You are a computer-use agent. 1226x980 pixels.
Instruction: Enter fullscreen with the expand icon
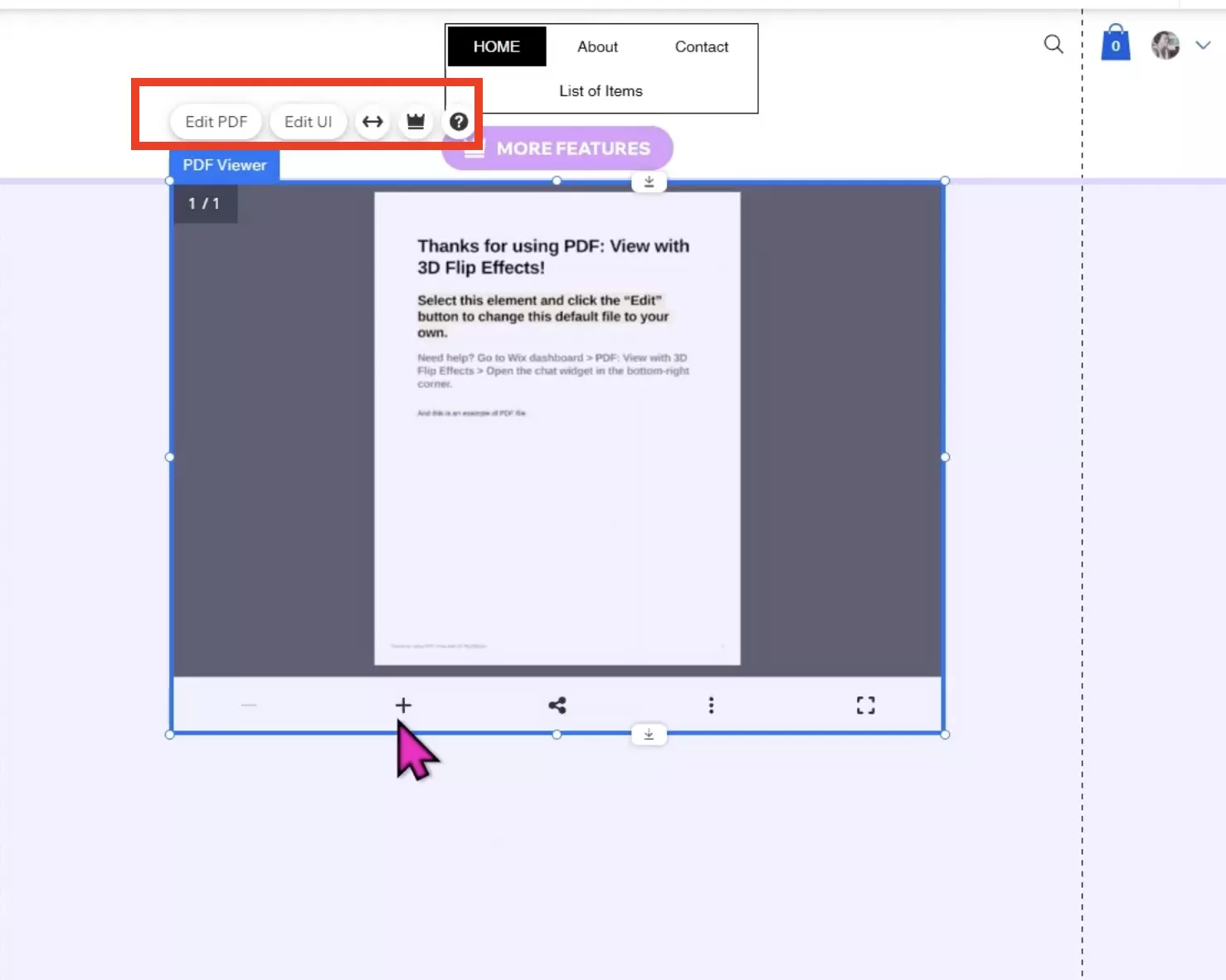[864, 705]
